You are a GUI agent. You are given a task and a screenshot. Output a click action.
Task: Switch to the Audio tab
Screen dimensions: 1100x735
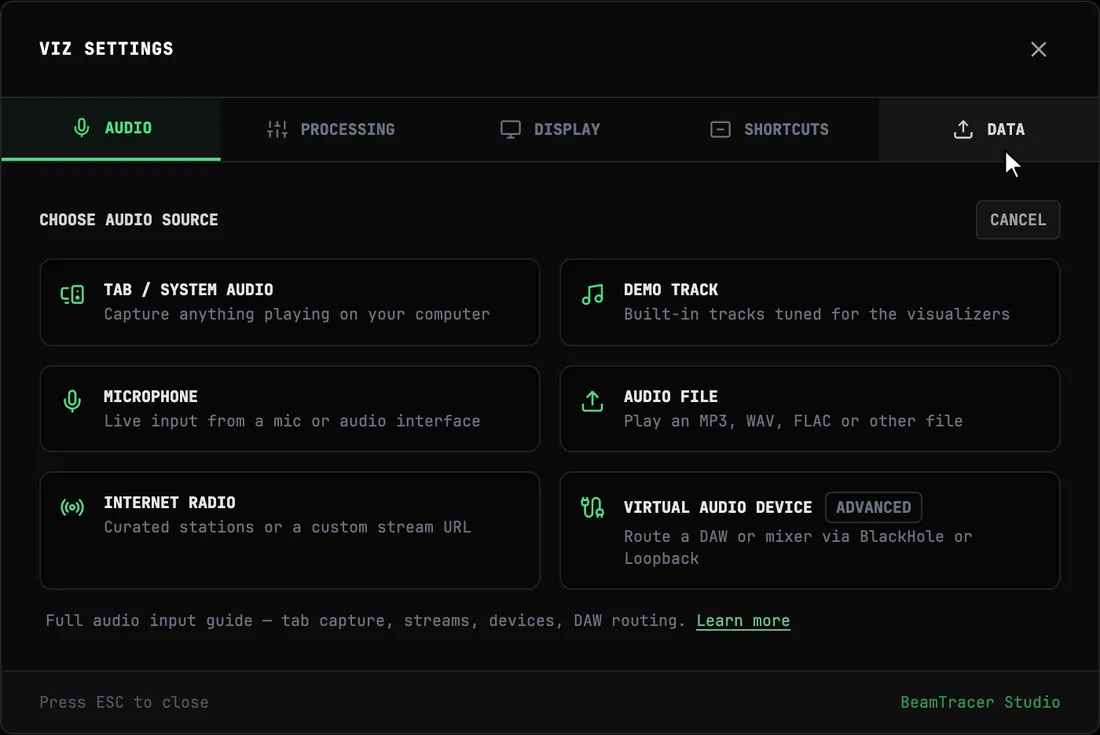coord(111,129)
